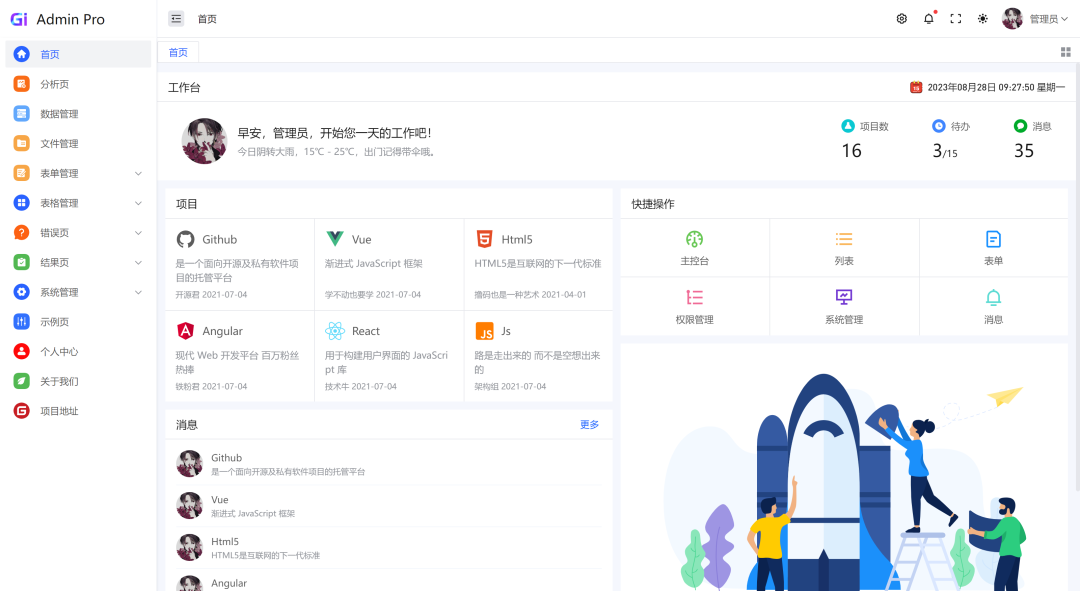1080x591 pixels.
Task: Open settings via the gear icon
Action: click(x=901, y=18)
